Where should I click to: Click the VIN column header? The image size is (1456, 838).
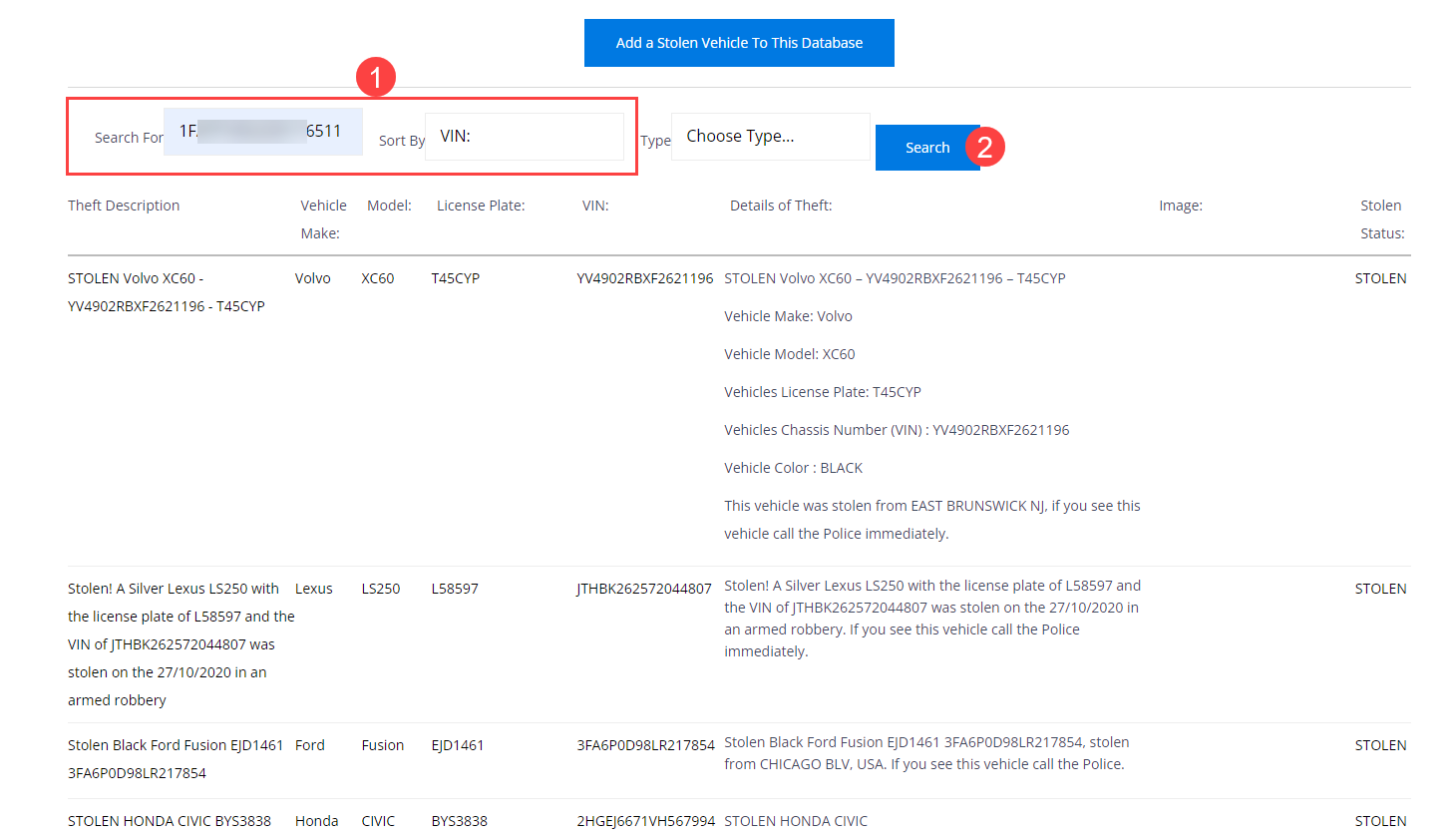pyautogui.click(x=595, y=206)
